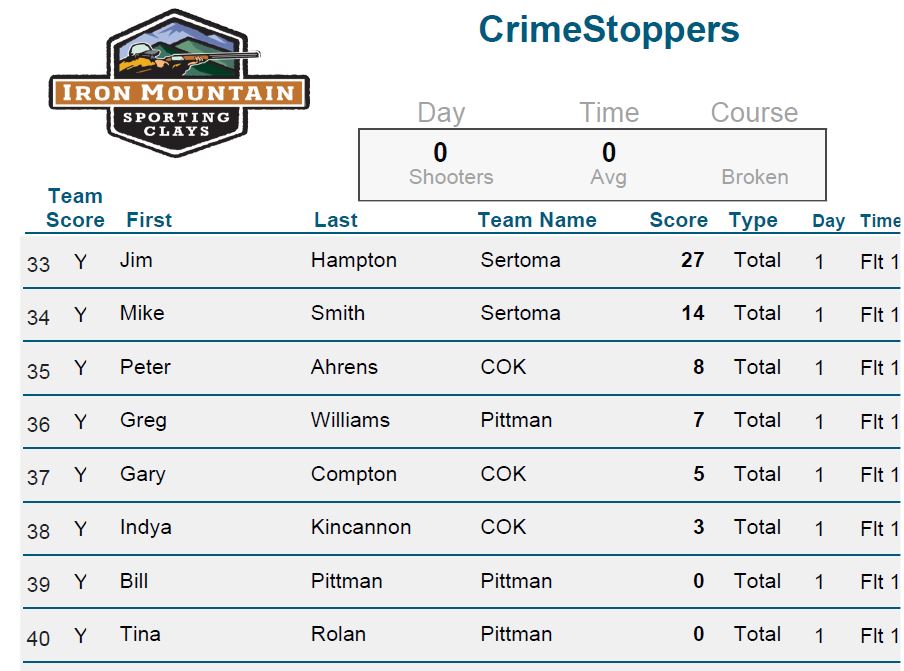Viewport: 904px width, 671px height.
Task: Click the Type column header
Action: click(753, 220)
